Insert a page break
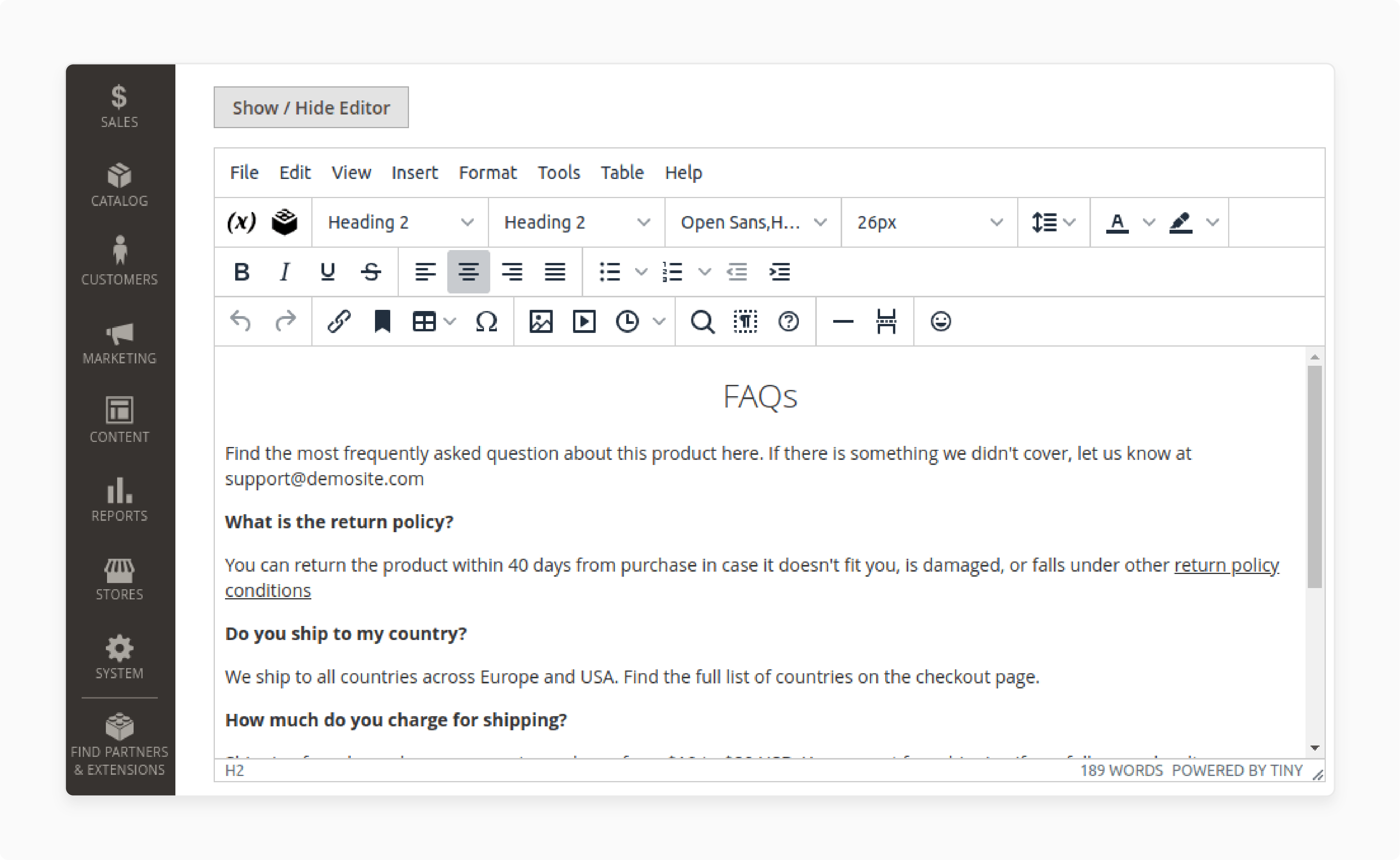This screenshot has width=1400, height=860. pos(886,321)
